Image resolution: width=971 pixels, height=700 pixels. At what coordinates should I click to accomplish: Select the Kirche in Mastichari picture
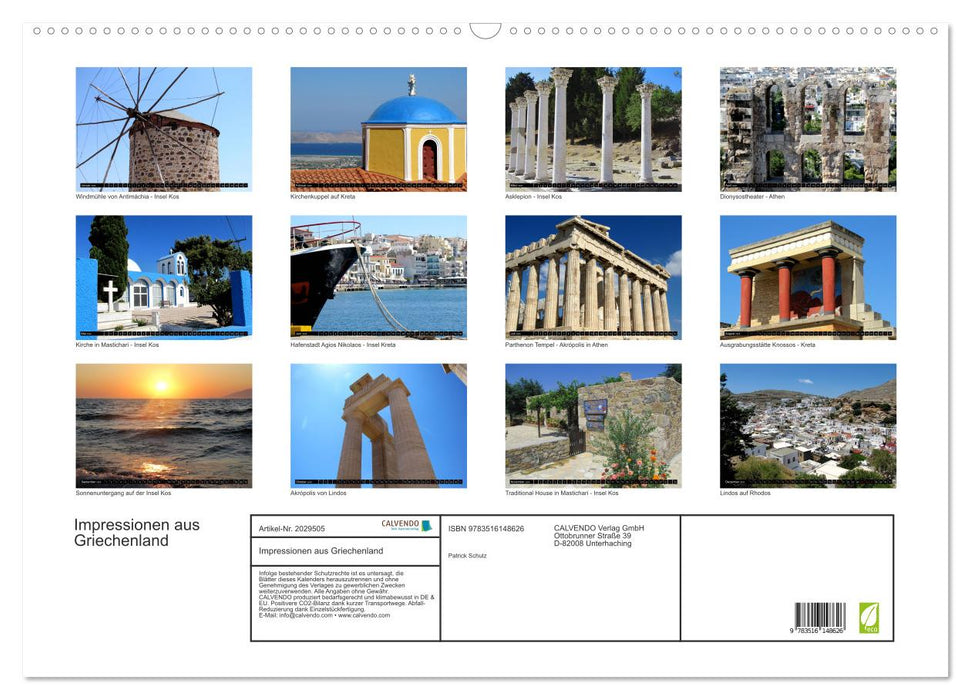(163, 277)
